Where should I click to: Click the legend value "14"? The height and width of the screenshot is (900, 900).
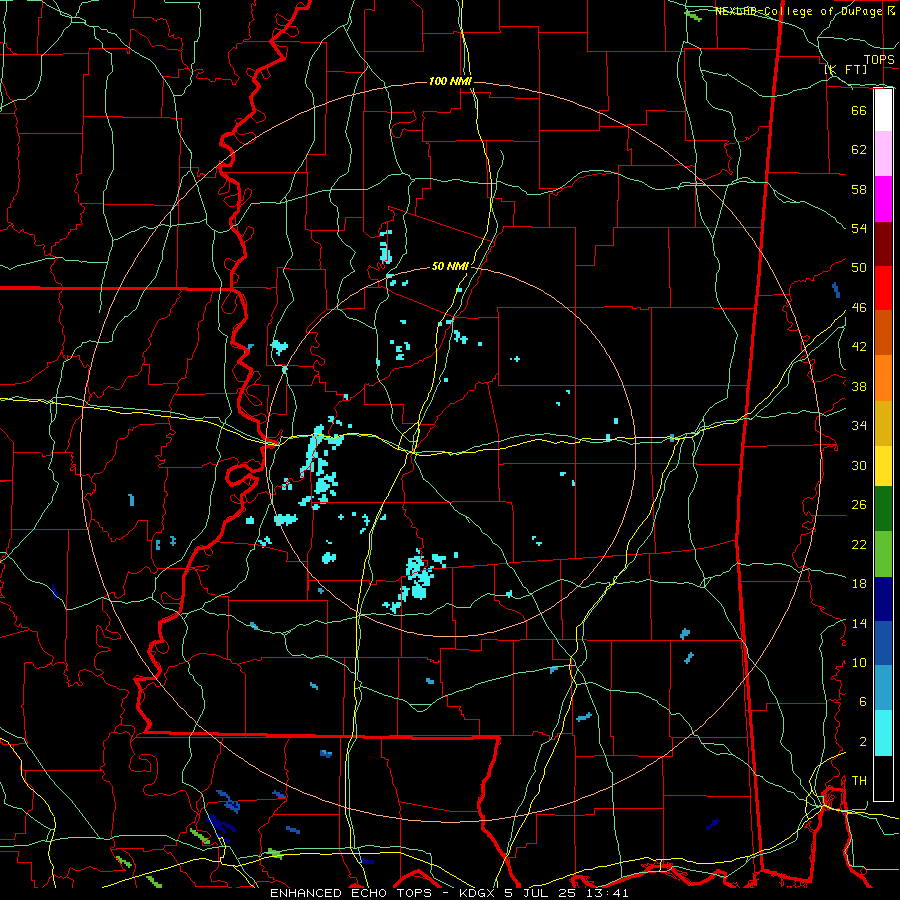[859, 623]
